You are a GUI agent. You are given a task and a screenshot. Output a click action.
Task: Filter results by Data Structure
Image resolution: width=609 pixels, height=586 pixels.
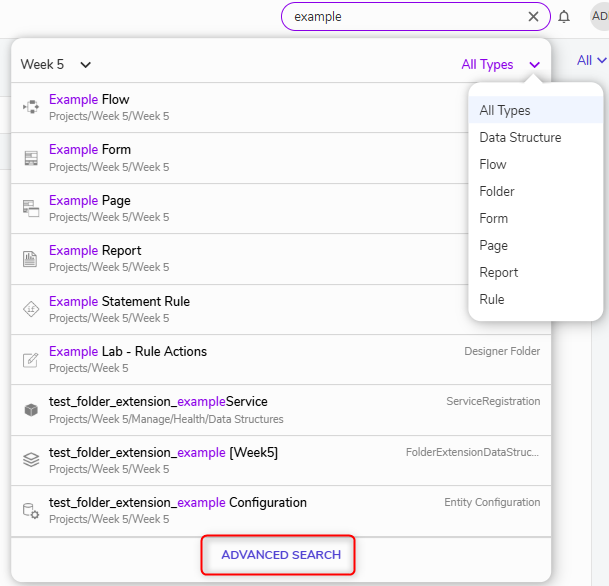pyautogui.click(x=536, y=137)
